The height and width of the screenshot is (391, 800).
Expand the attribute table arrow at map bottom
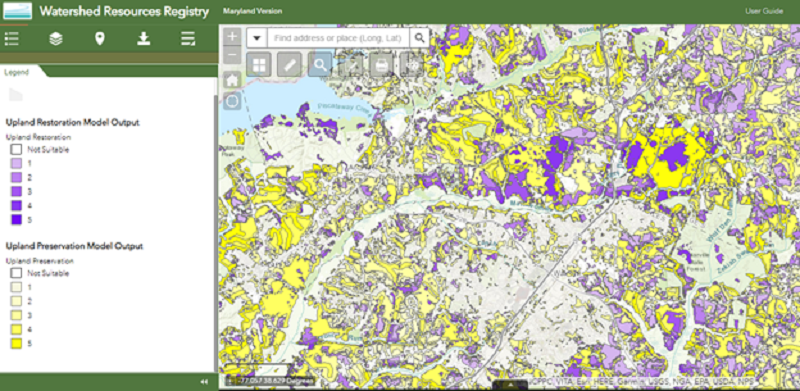click(x=510, y=385)
